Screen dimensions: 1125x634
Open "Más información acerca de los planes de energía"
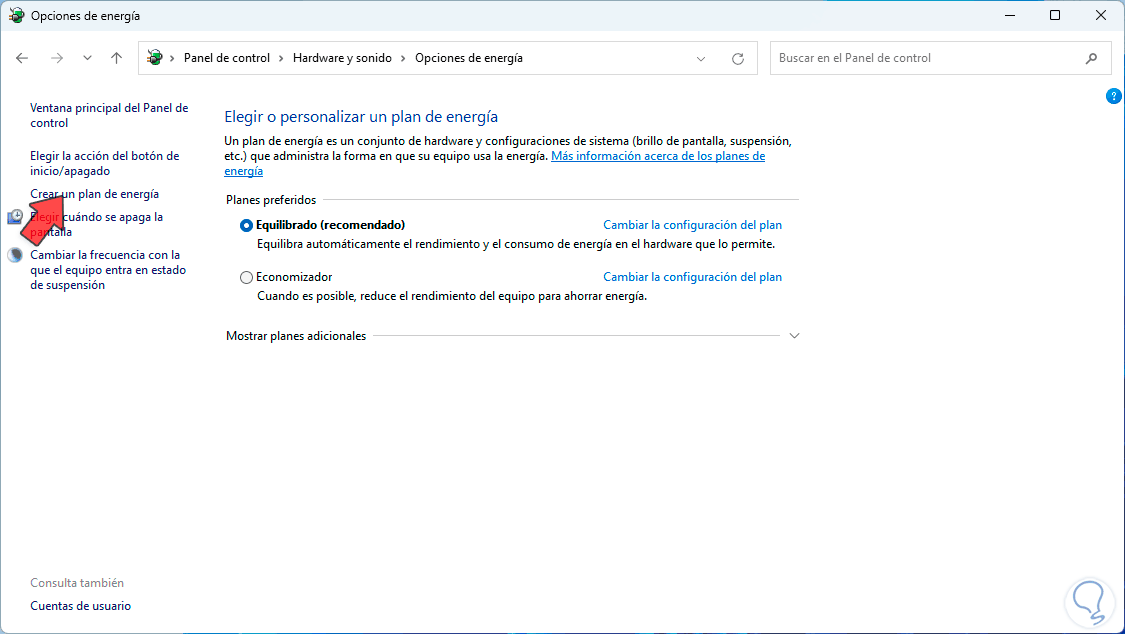pos(494,164)
